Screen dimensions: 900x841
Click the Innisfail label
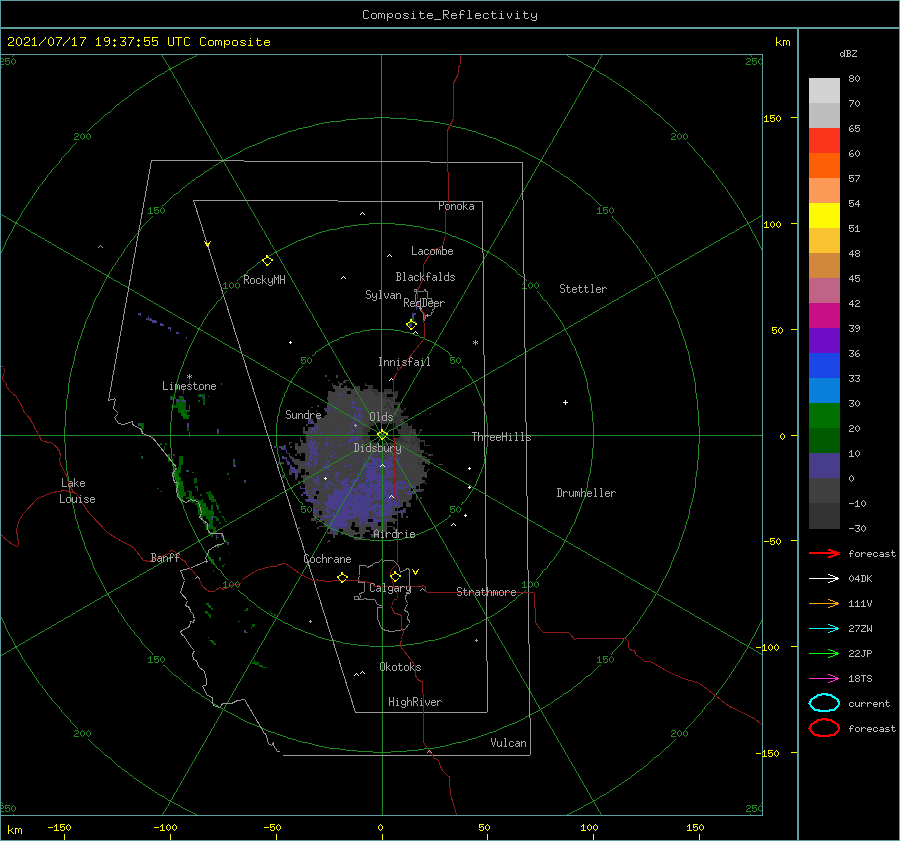[404, 362]
